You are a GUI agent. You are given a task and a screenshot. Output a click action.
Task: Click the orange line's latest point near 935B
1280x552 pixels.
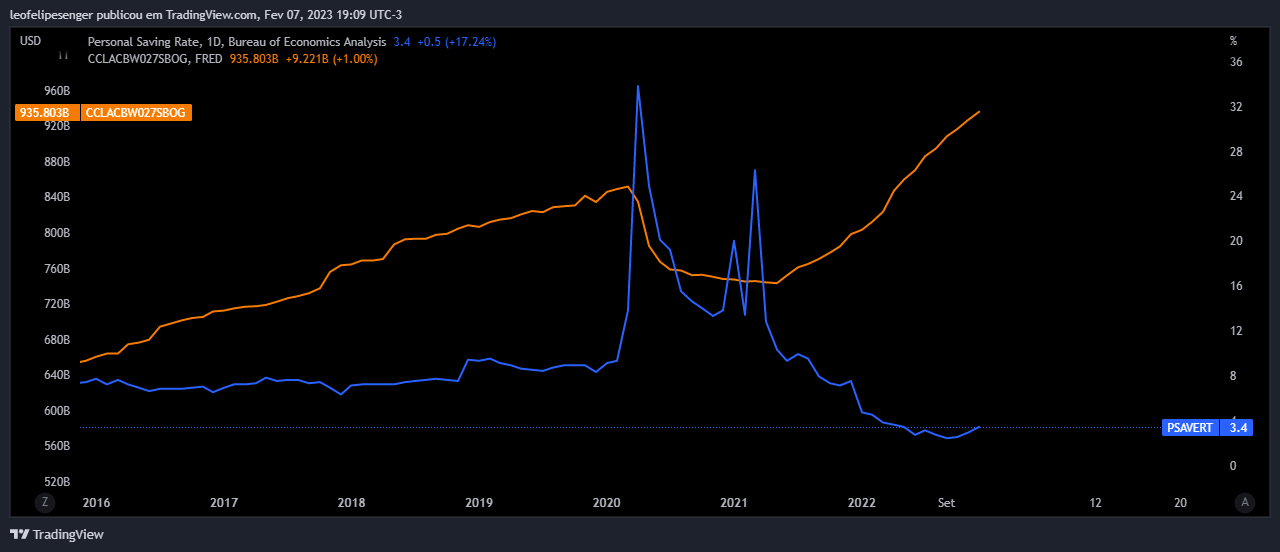[978, 112]
